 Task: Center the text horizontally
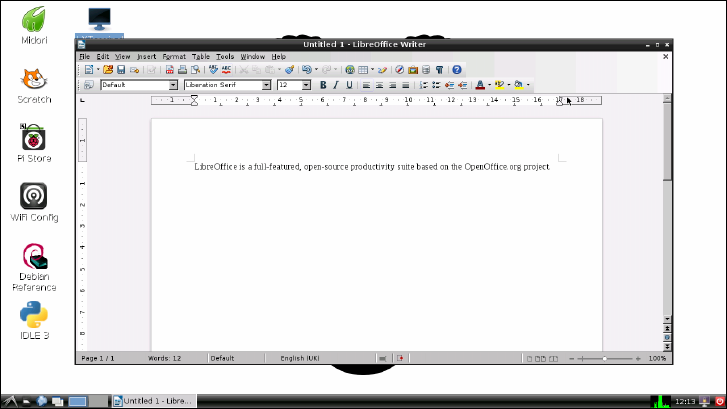[379, 85]
